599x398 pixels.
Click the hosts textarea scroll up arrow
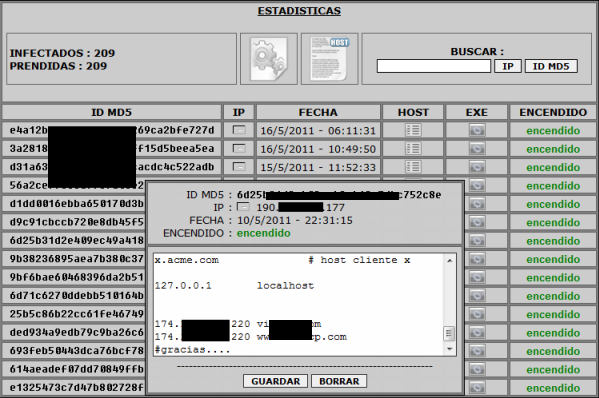(449, 260)
